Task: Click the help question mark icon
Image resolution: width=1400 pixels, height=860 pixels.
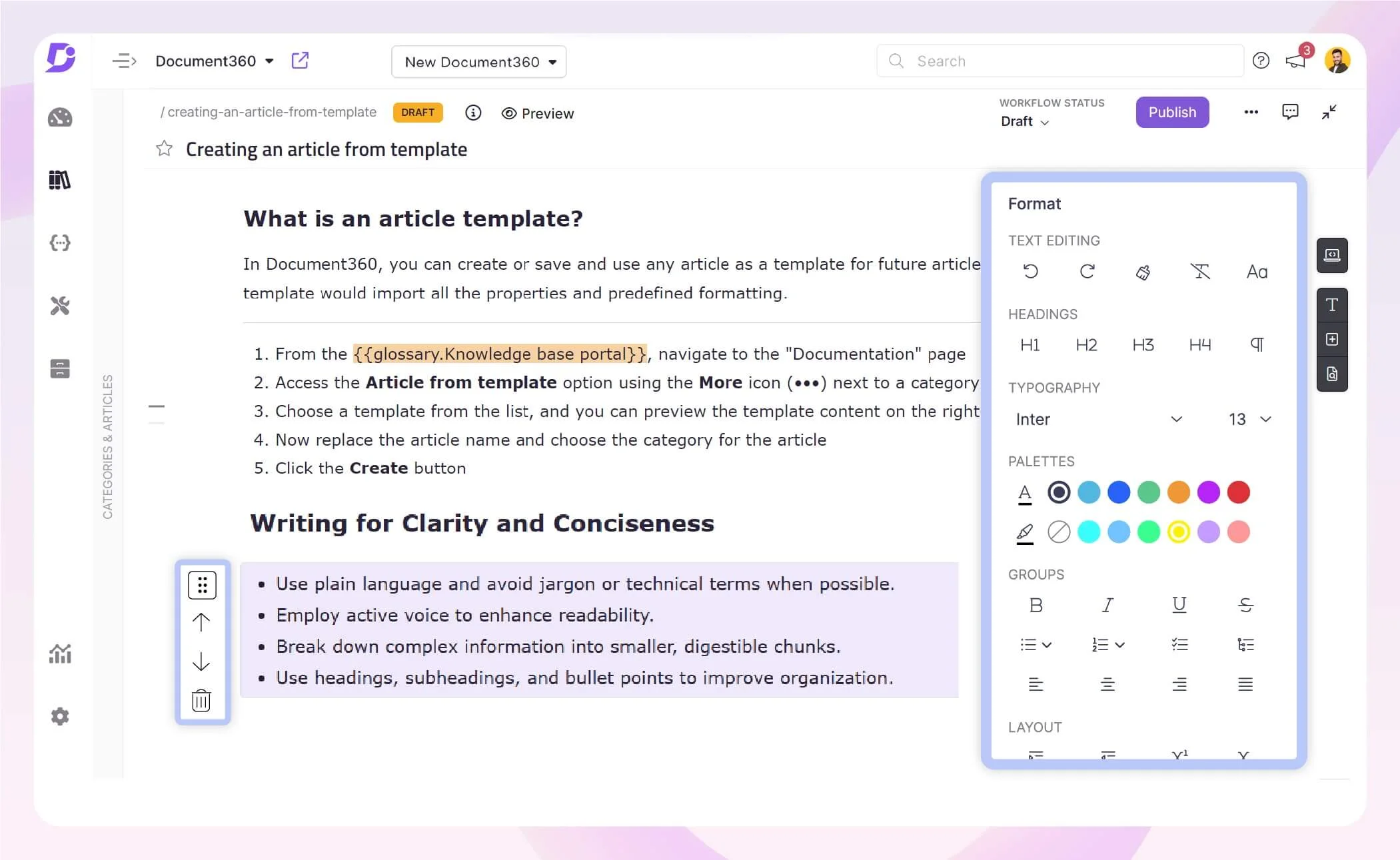Action: pyautogui.click(x=1261, y=61)
